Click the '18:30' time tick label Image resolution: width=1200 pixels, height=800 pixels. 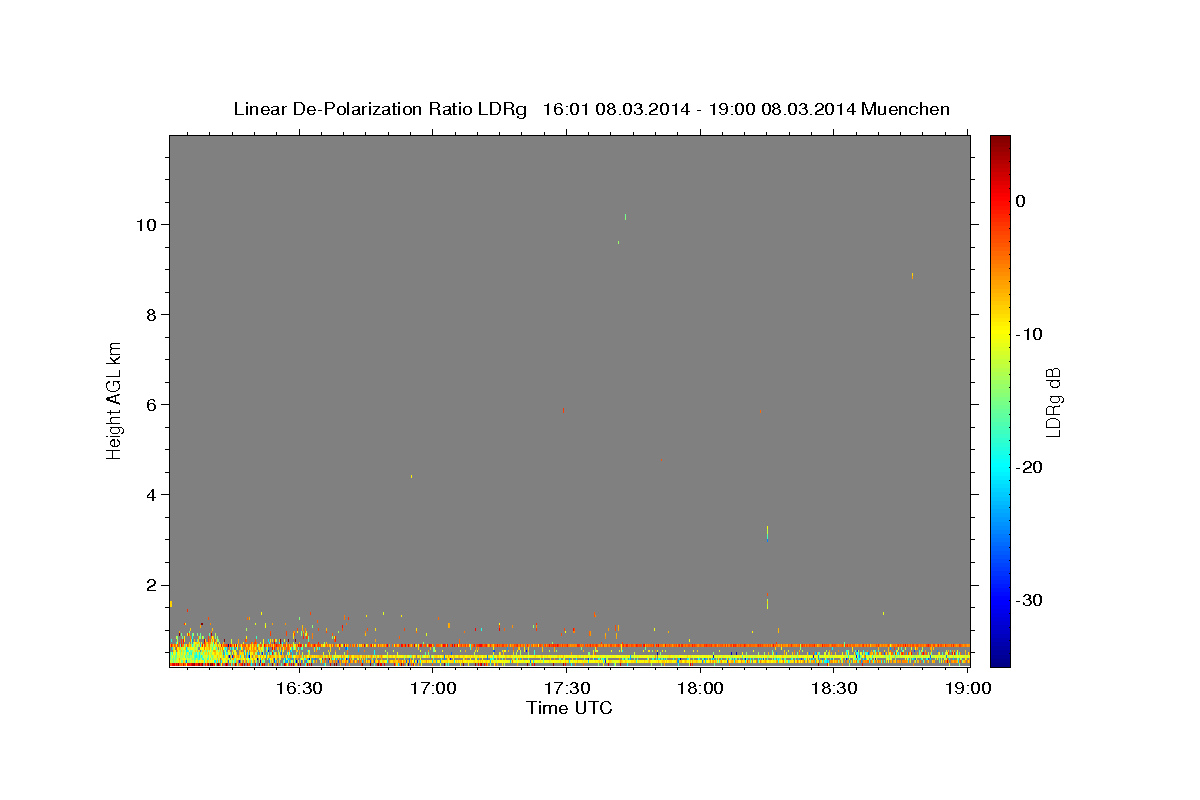pyautogui.click(x=835, y=688)
